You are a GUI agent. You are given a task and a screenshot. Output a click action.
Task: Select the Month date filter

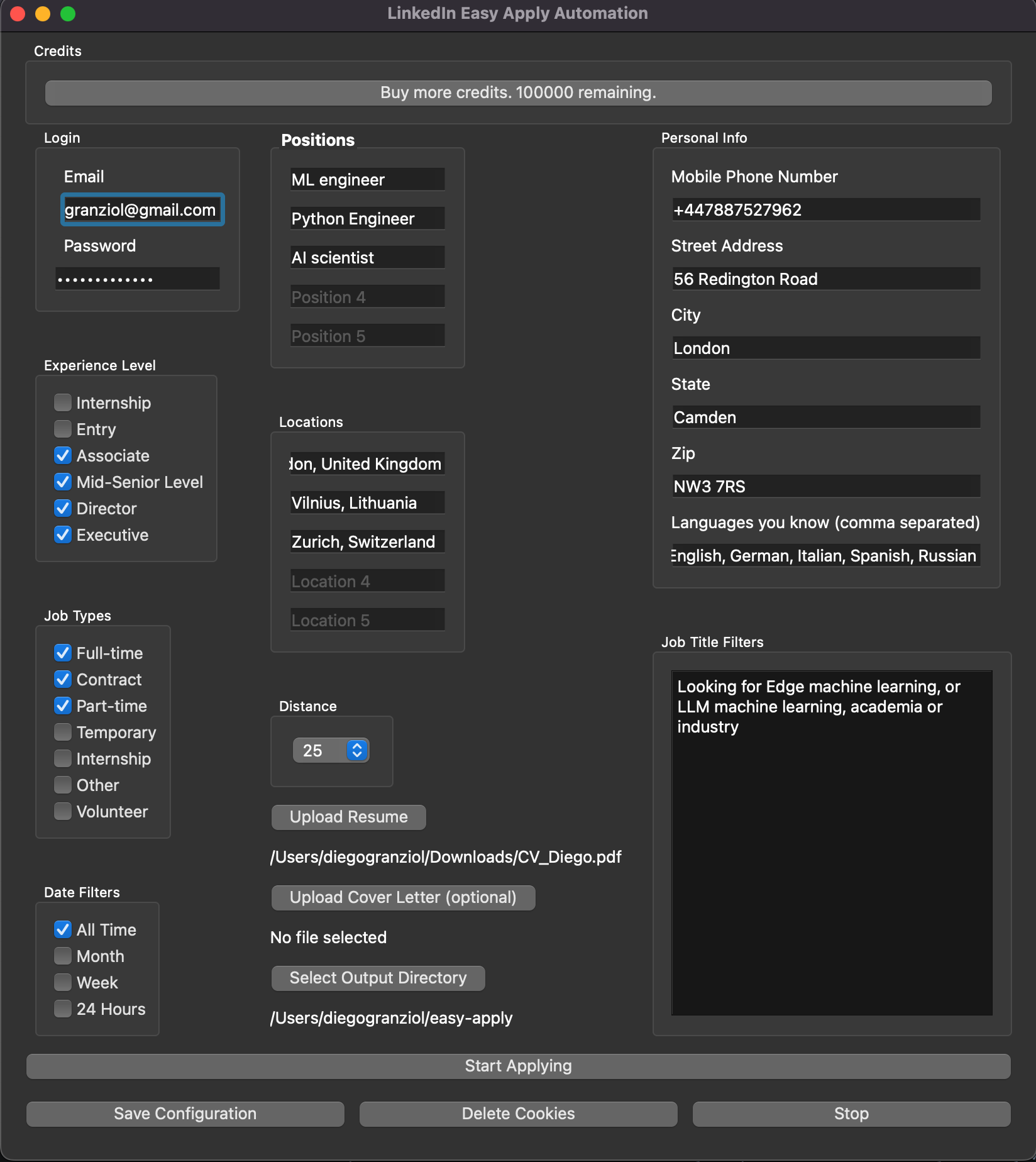63,956
